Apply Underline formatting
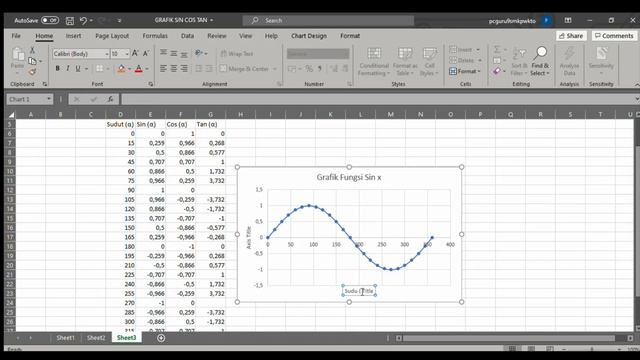 pos(78,69)
